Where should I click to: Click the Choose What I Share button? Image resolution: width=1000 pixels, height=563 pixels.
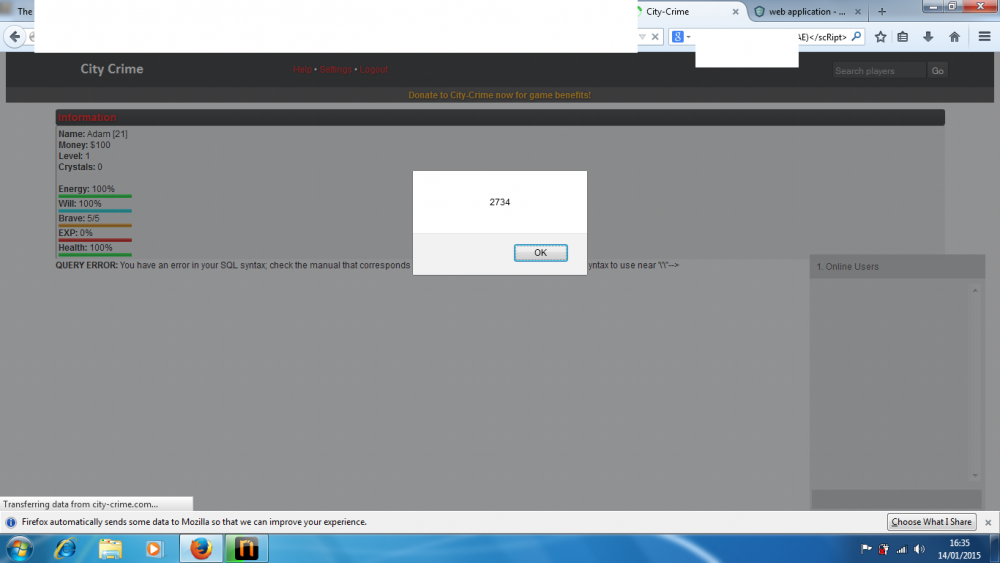(931, 522)
